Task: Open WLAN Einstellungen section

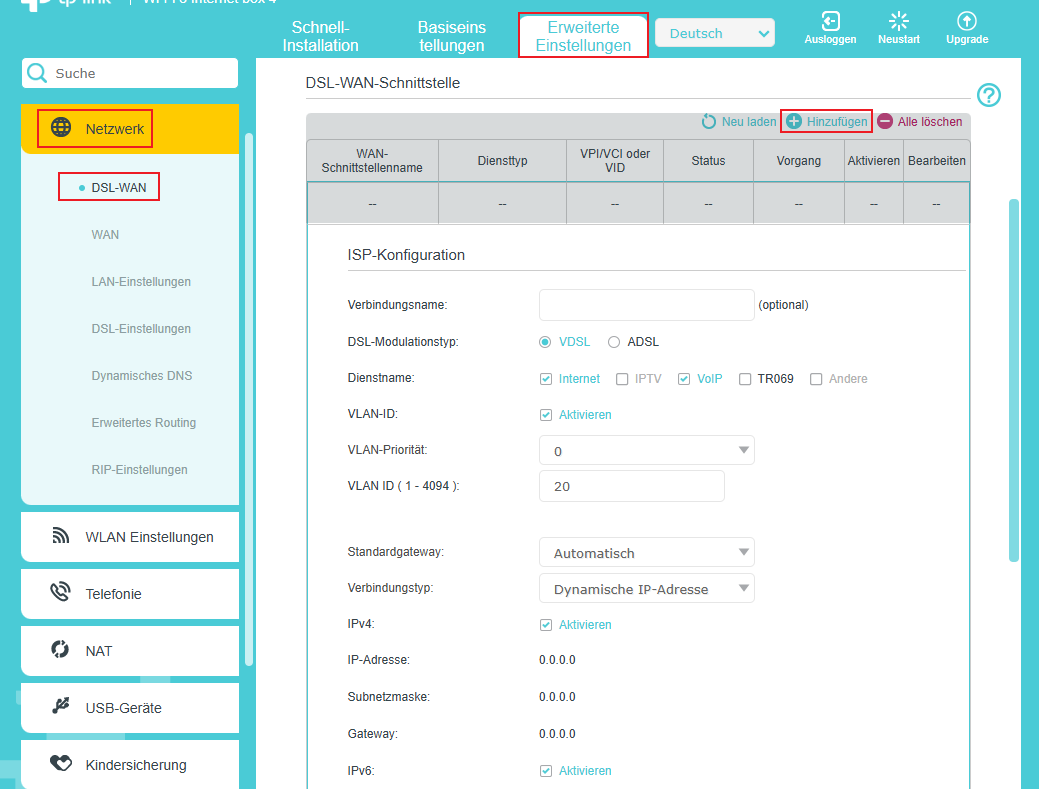Action: click(x=130, y=537)
